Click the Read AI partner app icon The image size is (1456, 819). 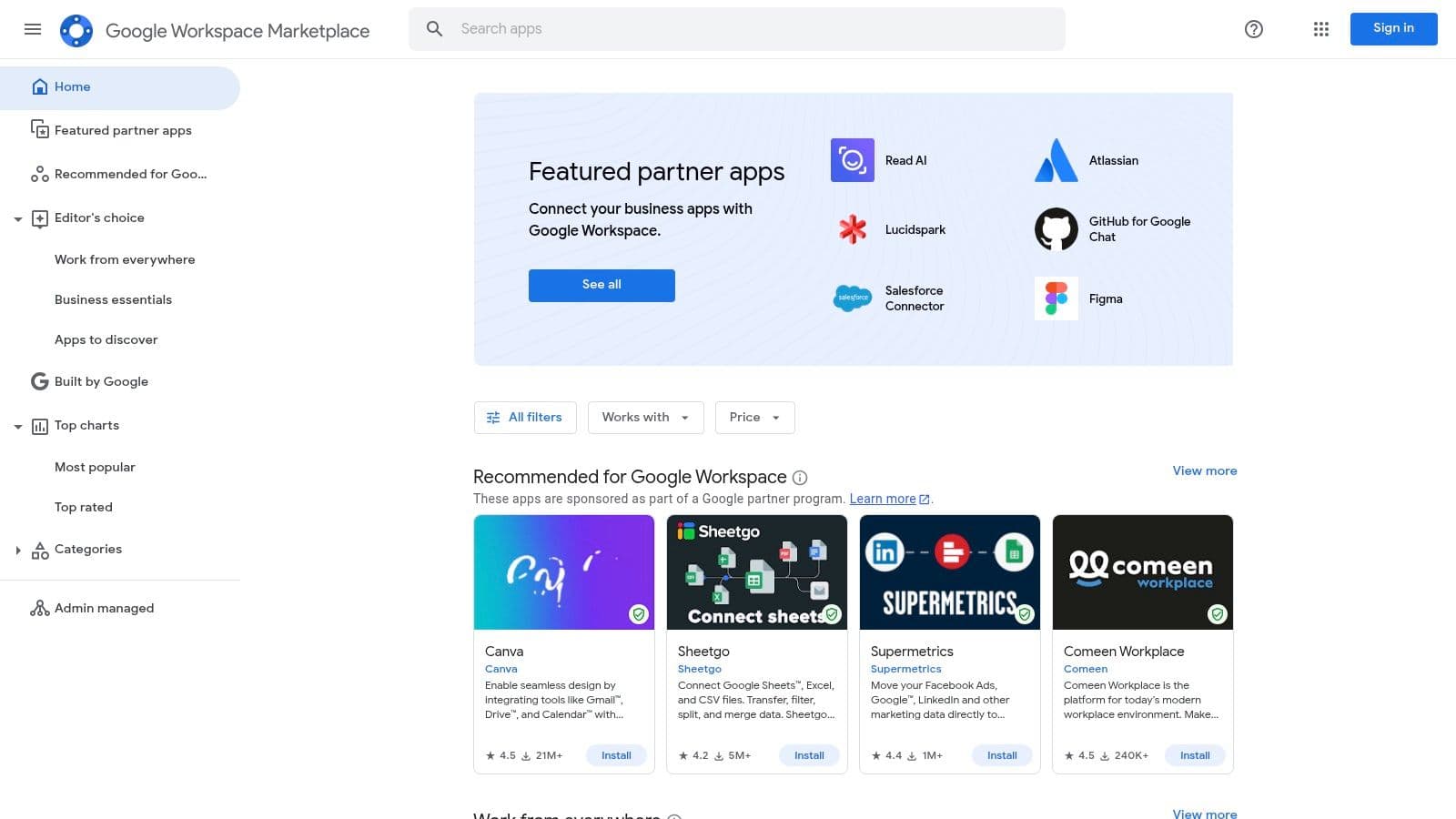point(852,160)
